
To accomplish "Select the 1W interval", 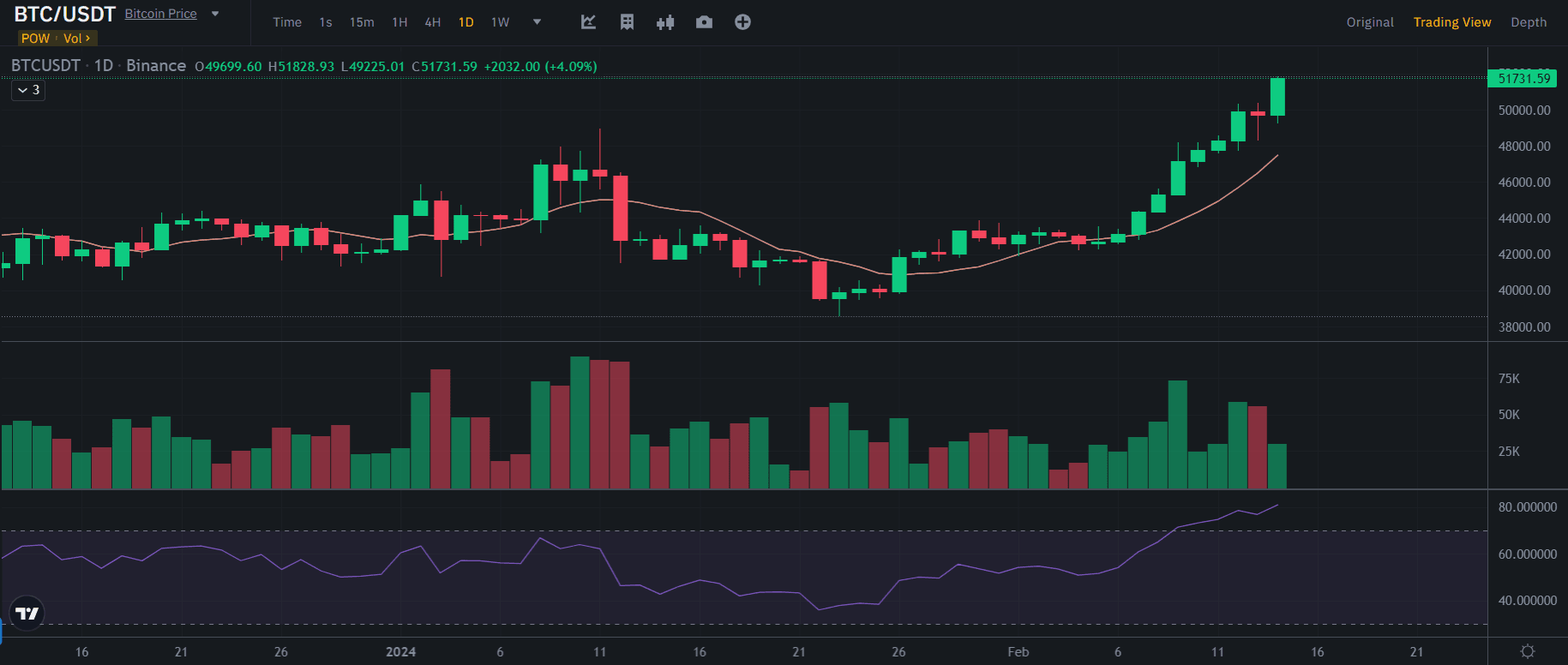I will (500, 22).
